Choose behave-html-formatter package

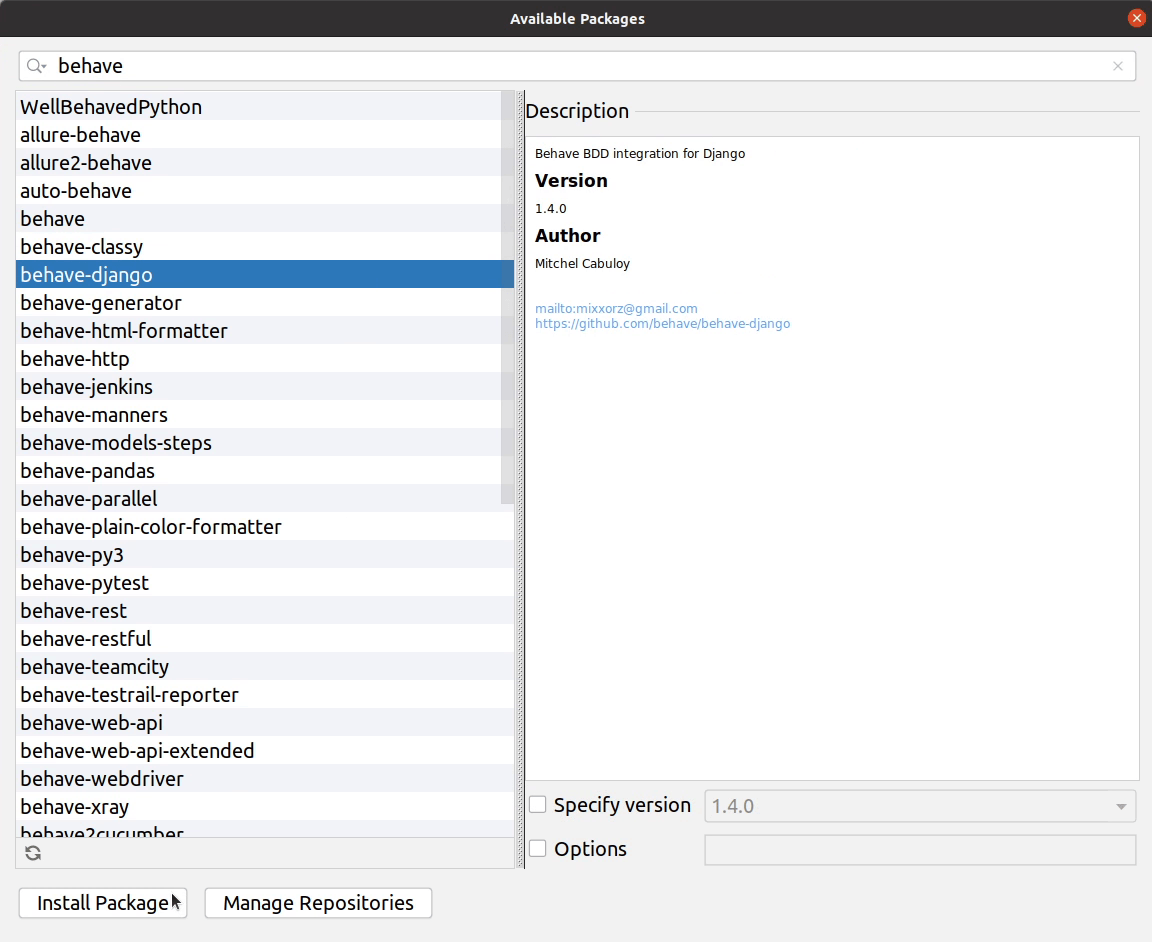click(124, 331)
